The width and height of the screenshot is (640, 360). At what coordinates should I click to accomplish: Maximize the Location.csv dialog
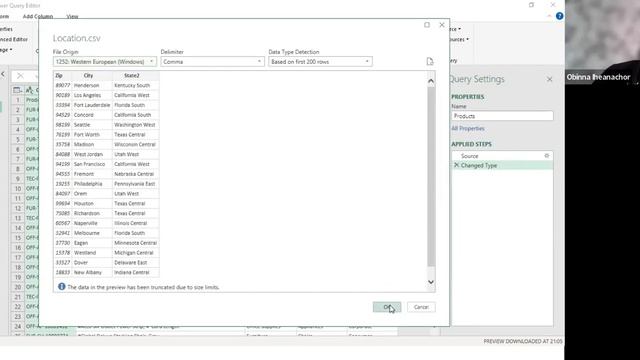tap(427, 25)
